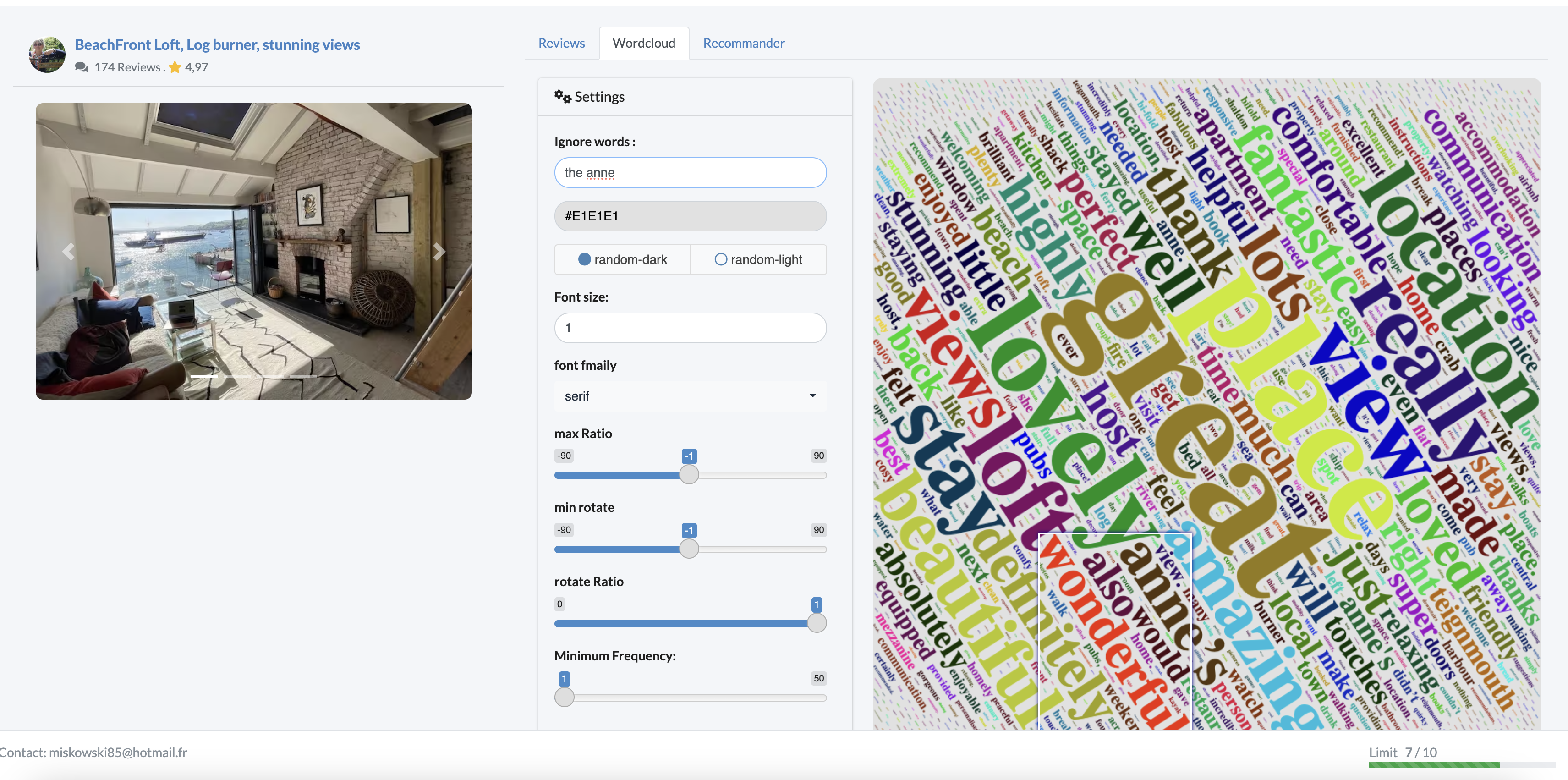
Task: Select the random-dark color option
Action: tap(622, 259)
